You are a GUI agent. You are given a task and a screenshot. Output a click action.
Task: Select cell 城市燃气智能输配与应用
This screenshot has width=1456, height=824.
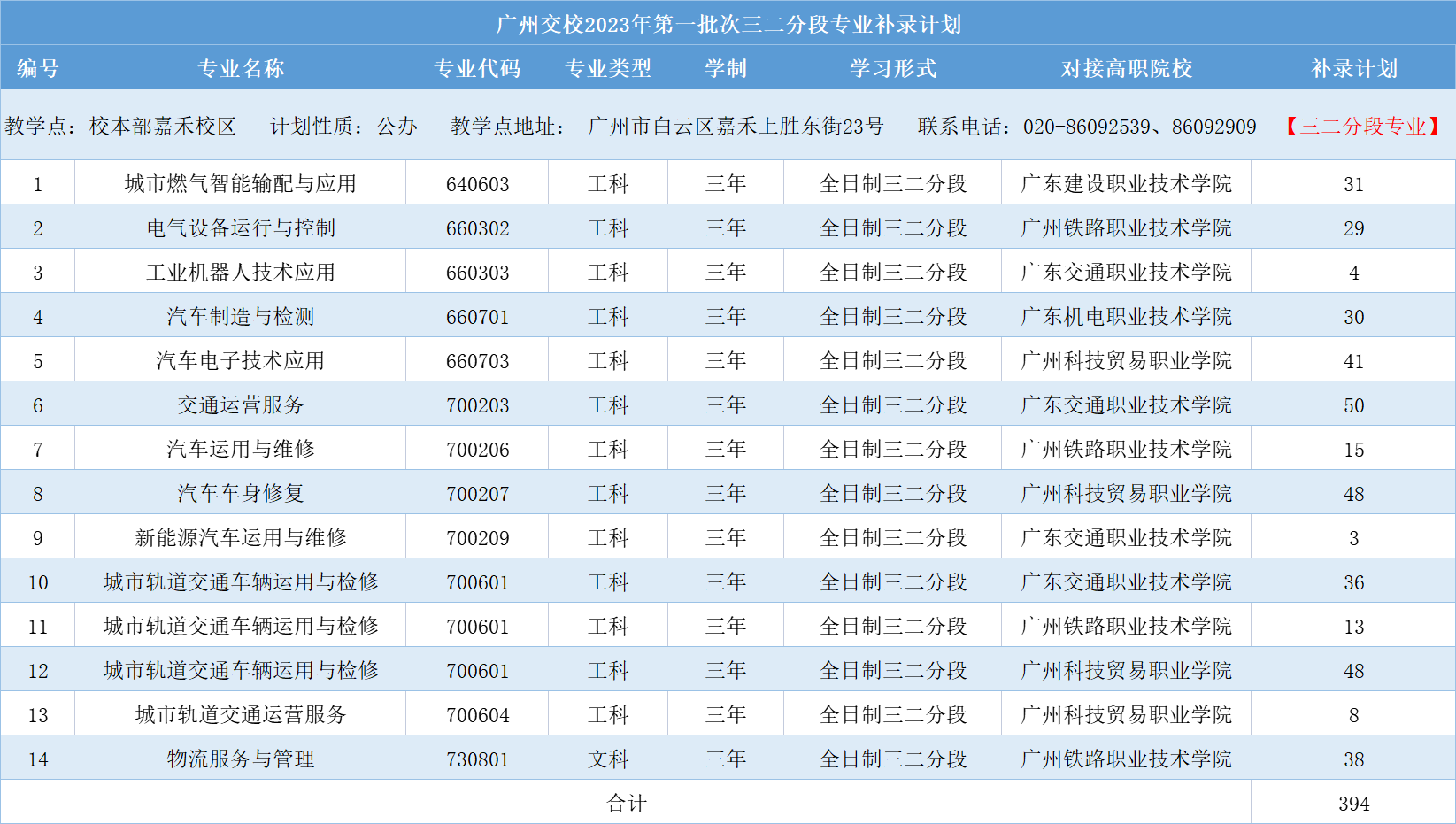(x=241, y=183)
